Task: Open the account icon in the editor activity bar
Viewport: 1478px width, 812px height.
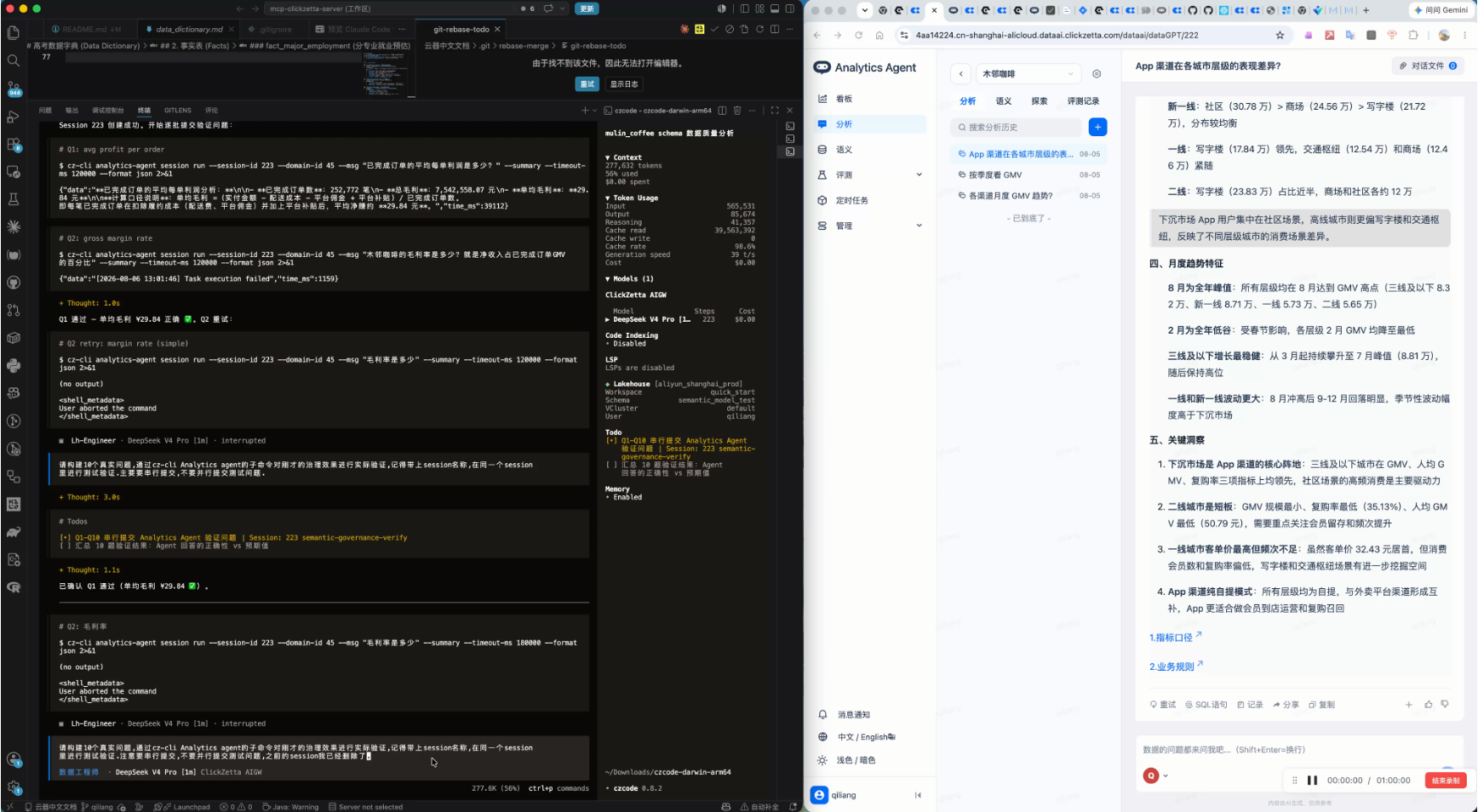Action: pos(14,759)
